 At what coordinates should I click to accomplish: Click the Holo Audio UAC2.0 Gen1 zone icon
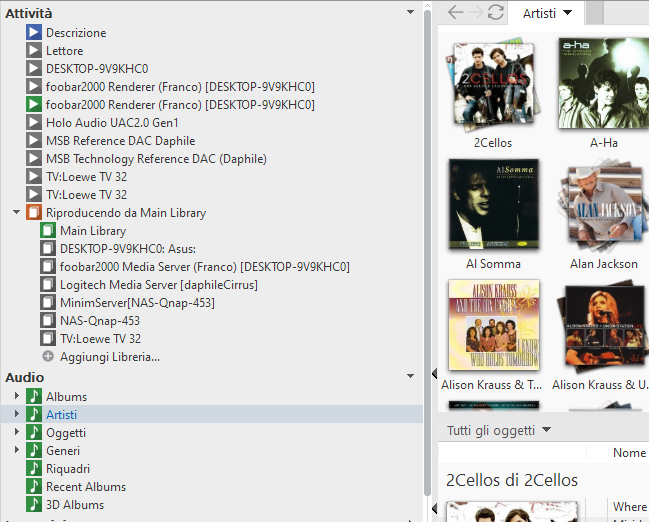tap(34, 123)
